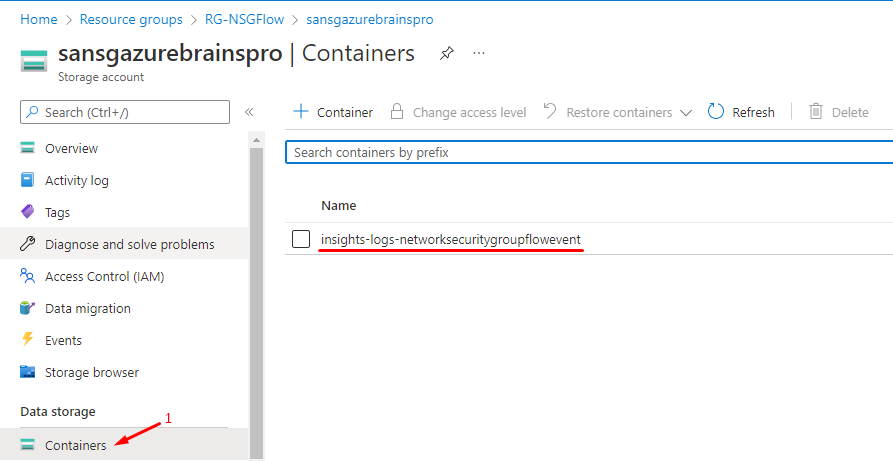
Task: Click the Name column header
Action: [339, 206]
